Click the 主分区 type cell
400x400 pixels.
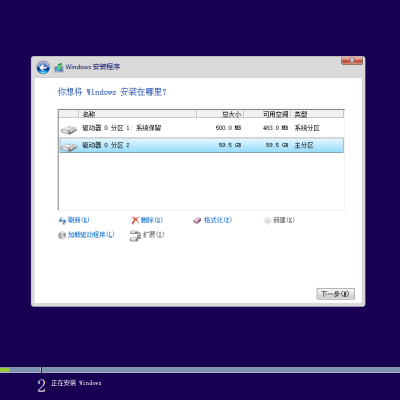point(304,145)
